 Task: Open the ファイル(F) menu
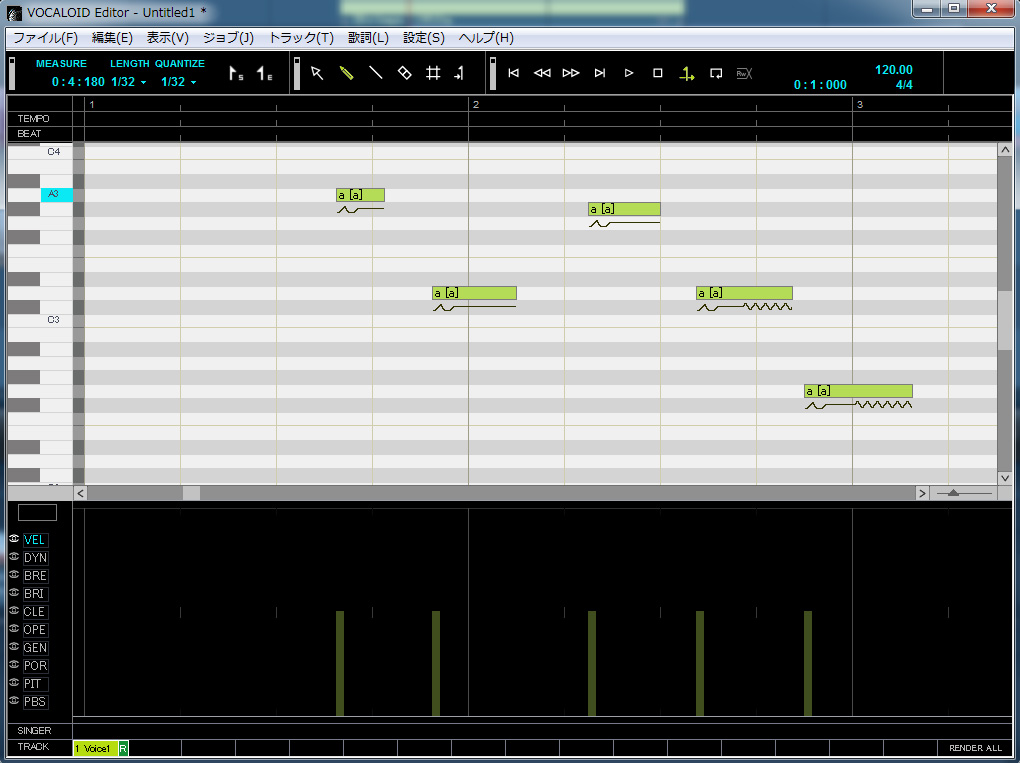point(46,38)
